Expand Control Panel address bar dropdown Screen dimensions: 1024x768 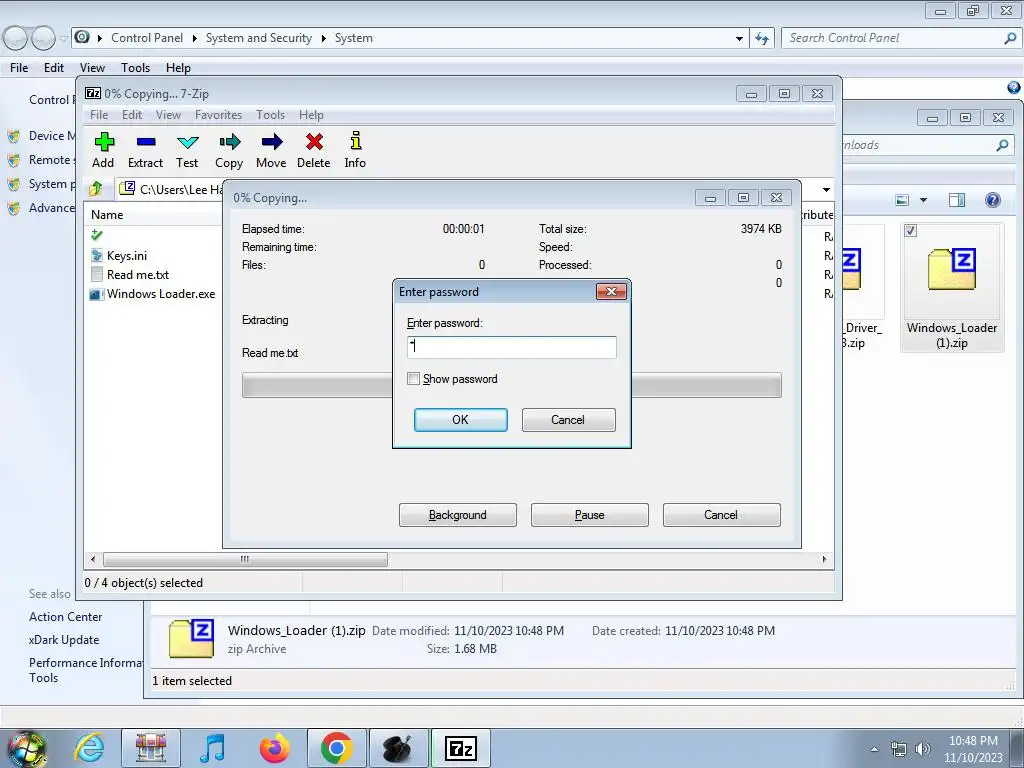point(739,39)
